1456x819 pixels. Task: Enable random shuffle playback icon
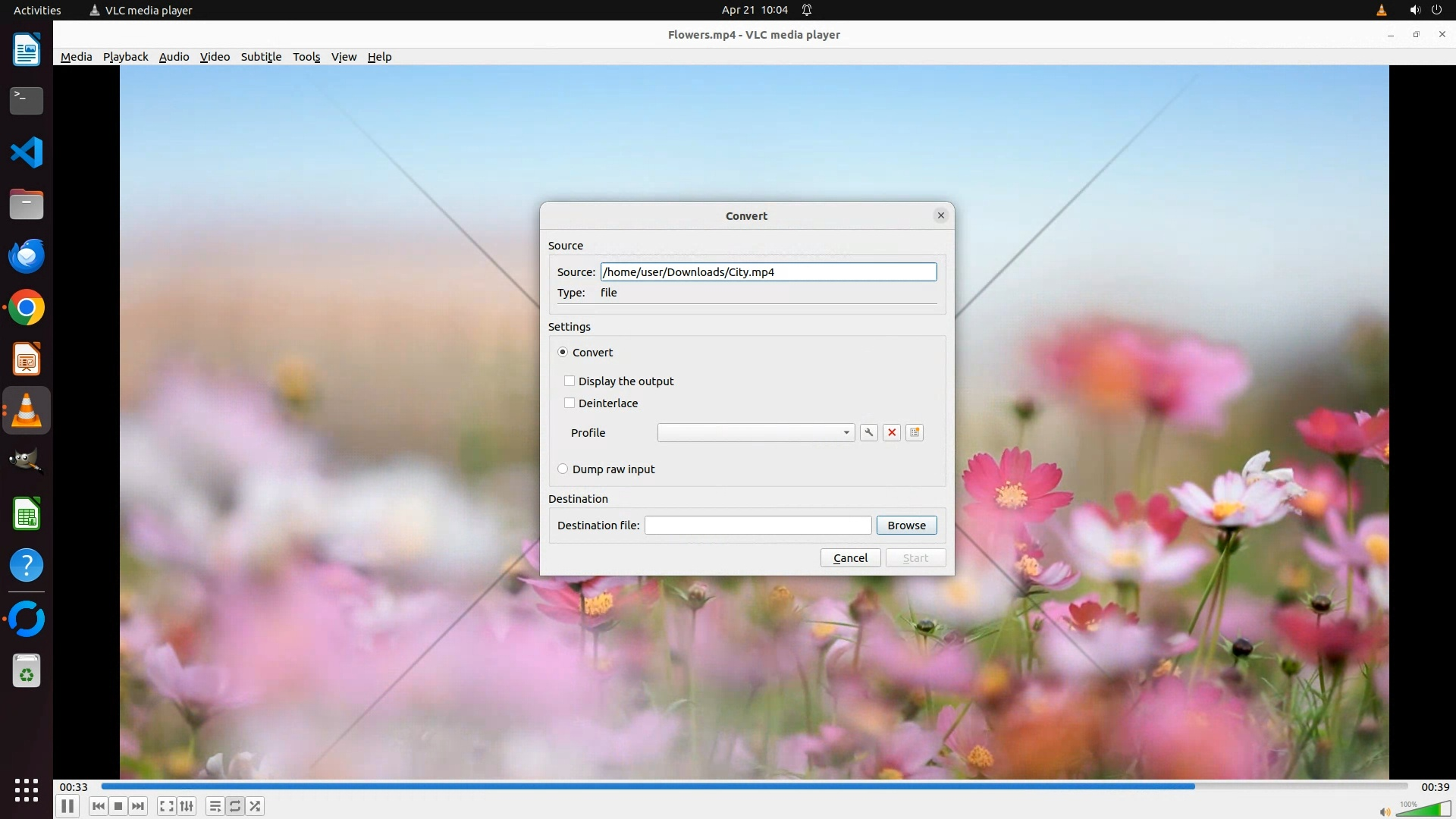(256, 806)
